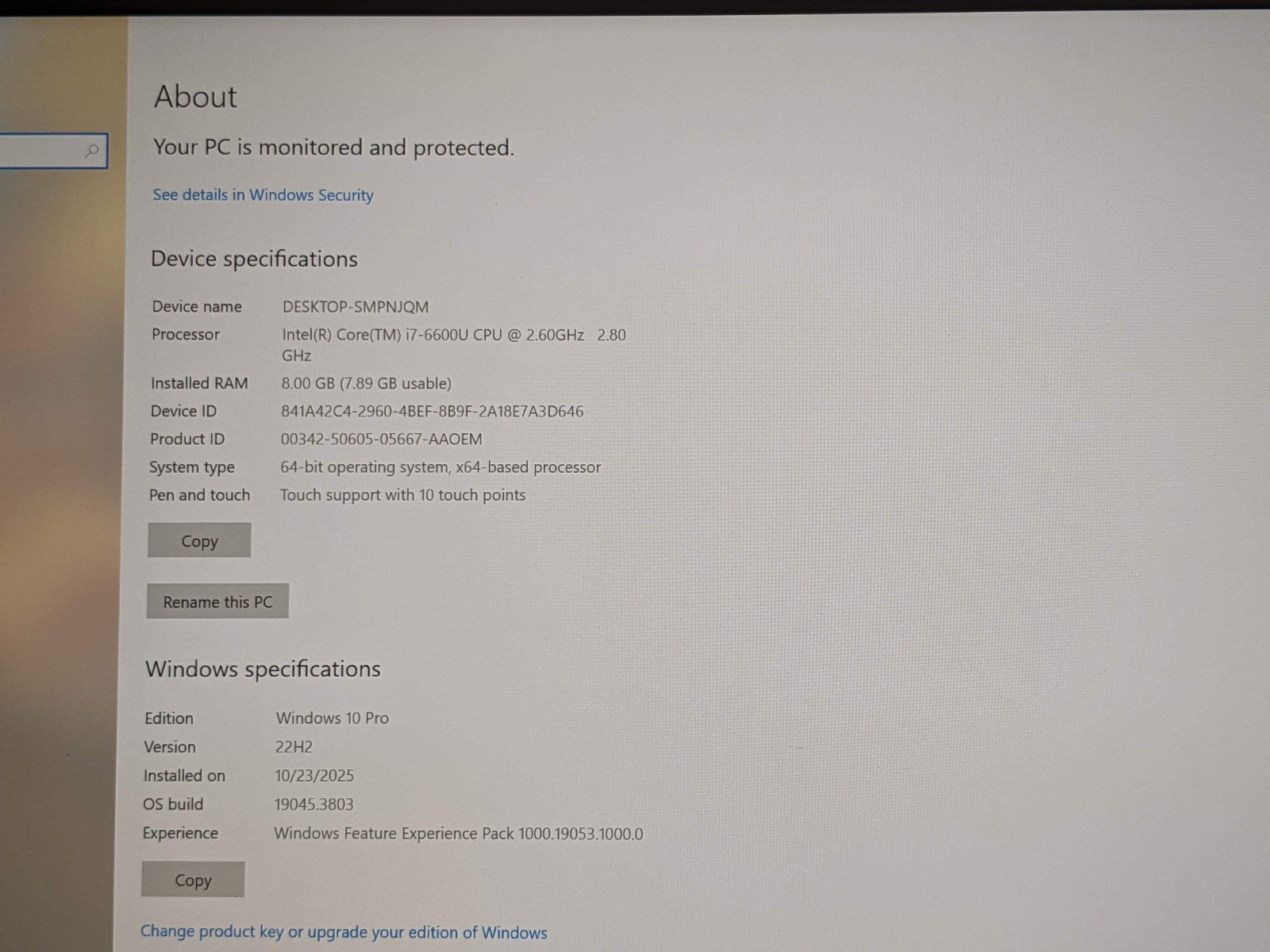
Task: Click the Product ID value ending AAOEM
Action: (x=381, y=440)
